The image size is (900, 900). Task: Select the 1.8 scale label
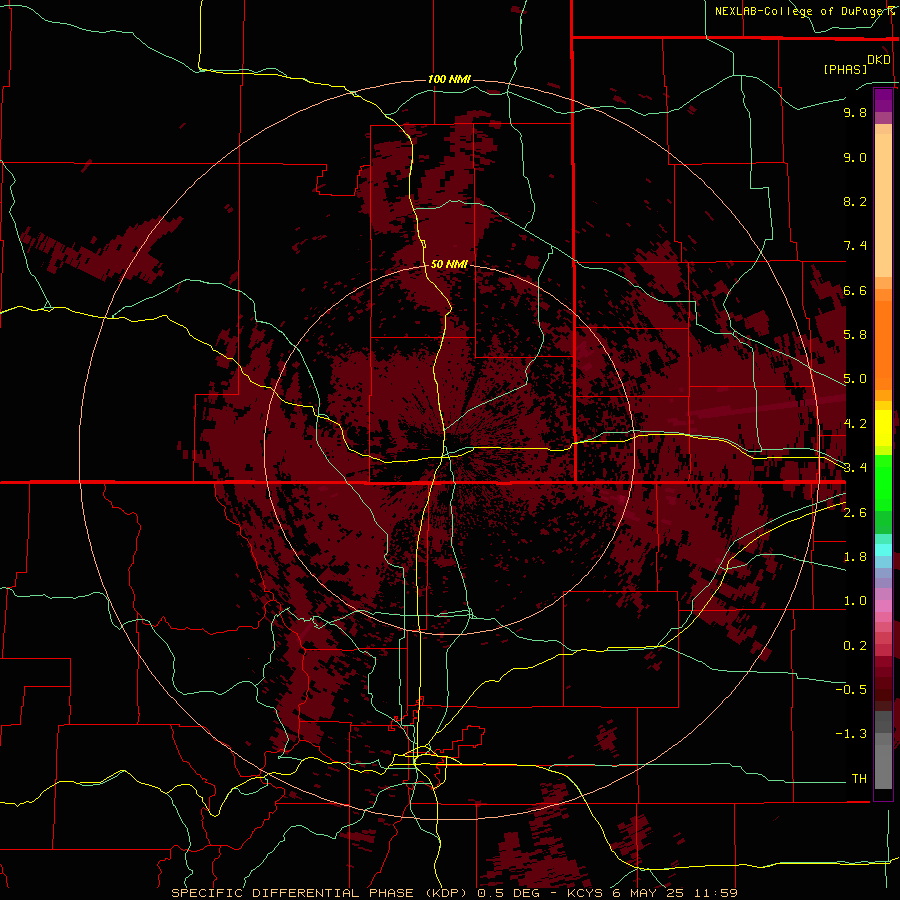(x=855, y=557)
